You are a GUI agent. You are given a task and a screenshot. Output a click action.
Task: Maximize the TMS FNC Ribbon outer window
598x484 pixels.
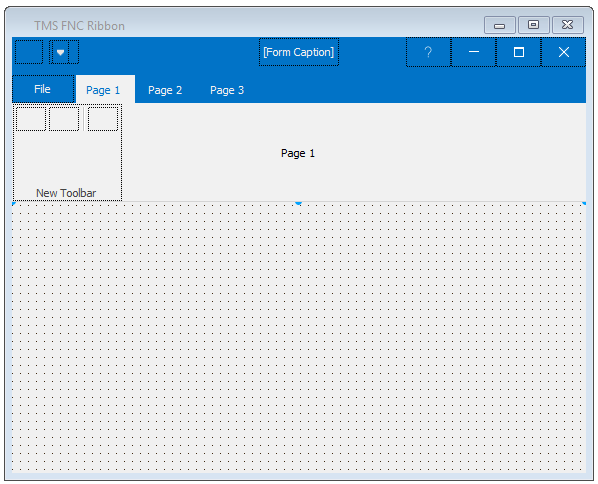pyautogui.click(x=534, y=25)
